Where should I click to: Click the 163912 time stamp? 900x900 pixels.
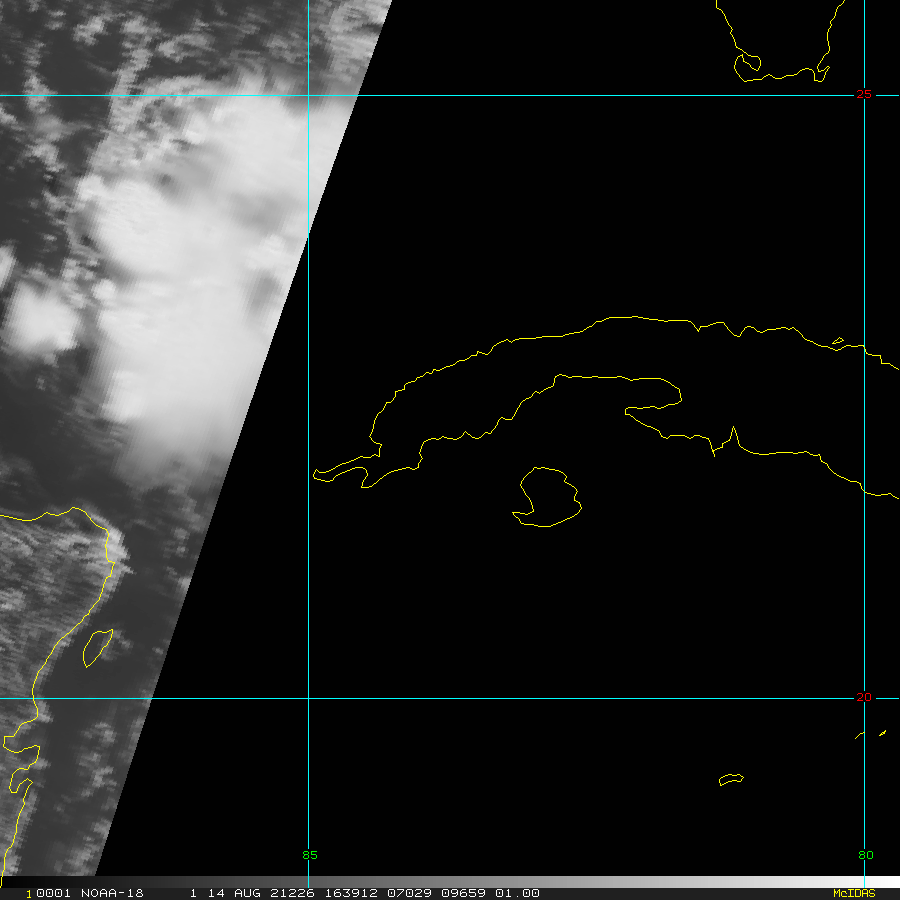click(x=351, y=893)
